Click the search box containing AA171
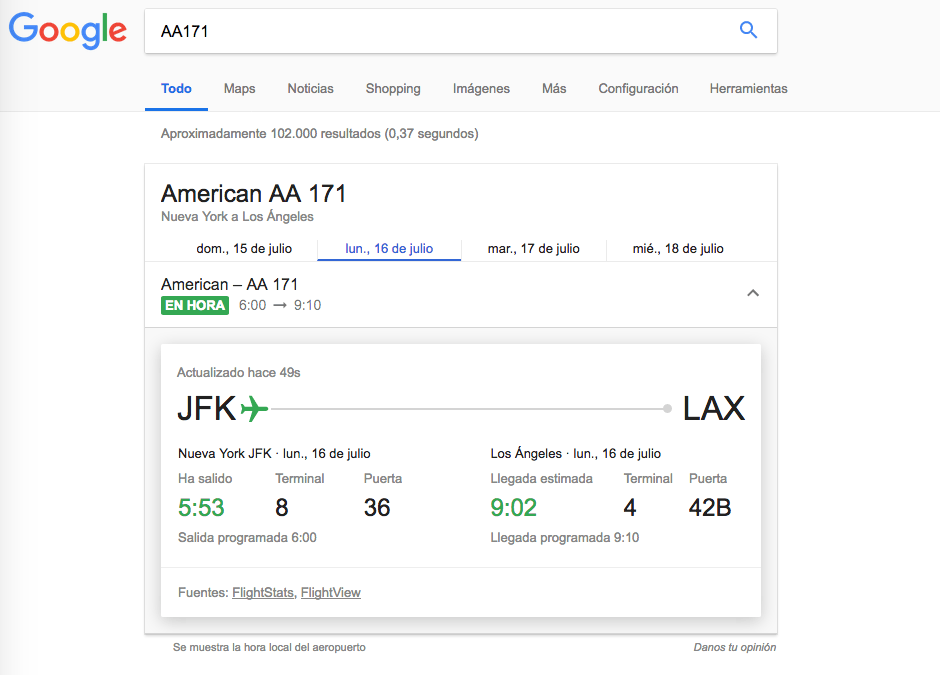 (440, 31)
